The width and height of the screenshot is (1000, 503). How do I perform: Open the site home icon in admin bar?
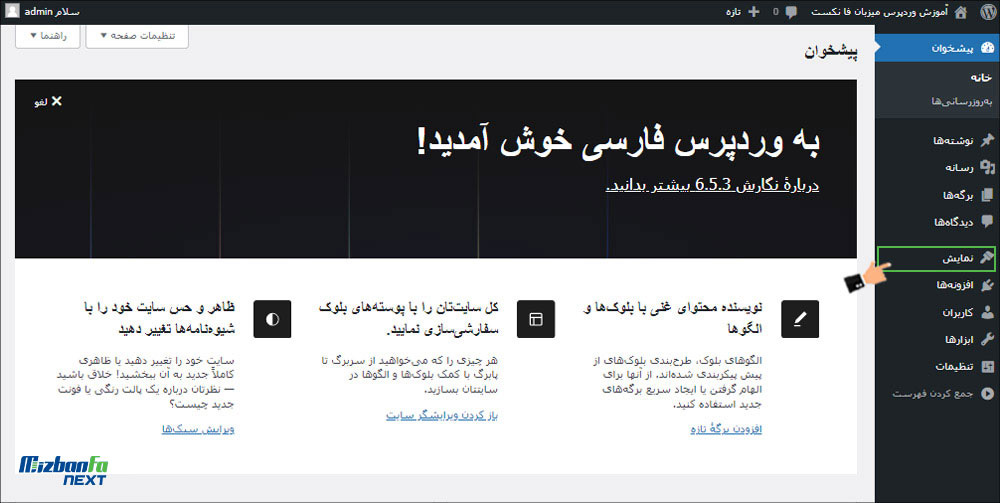pos(961,12)
